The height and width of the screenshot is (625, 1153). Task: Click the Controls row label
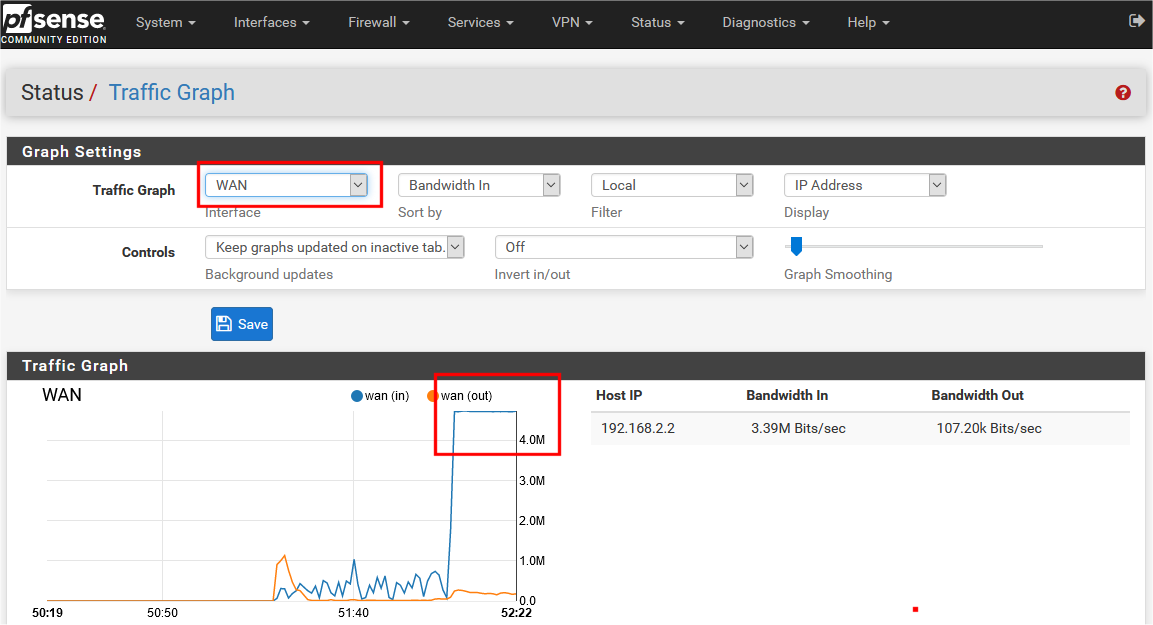pos(149,252)
